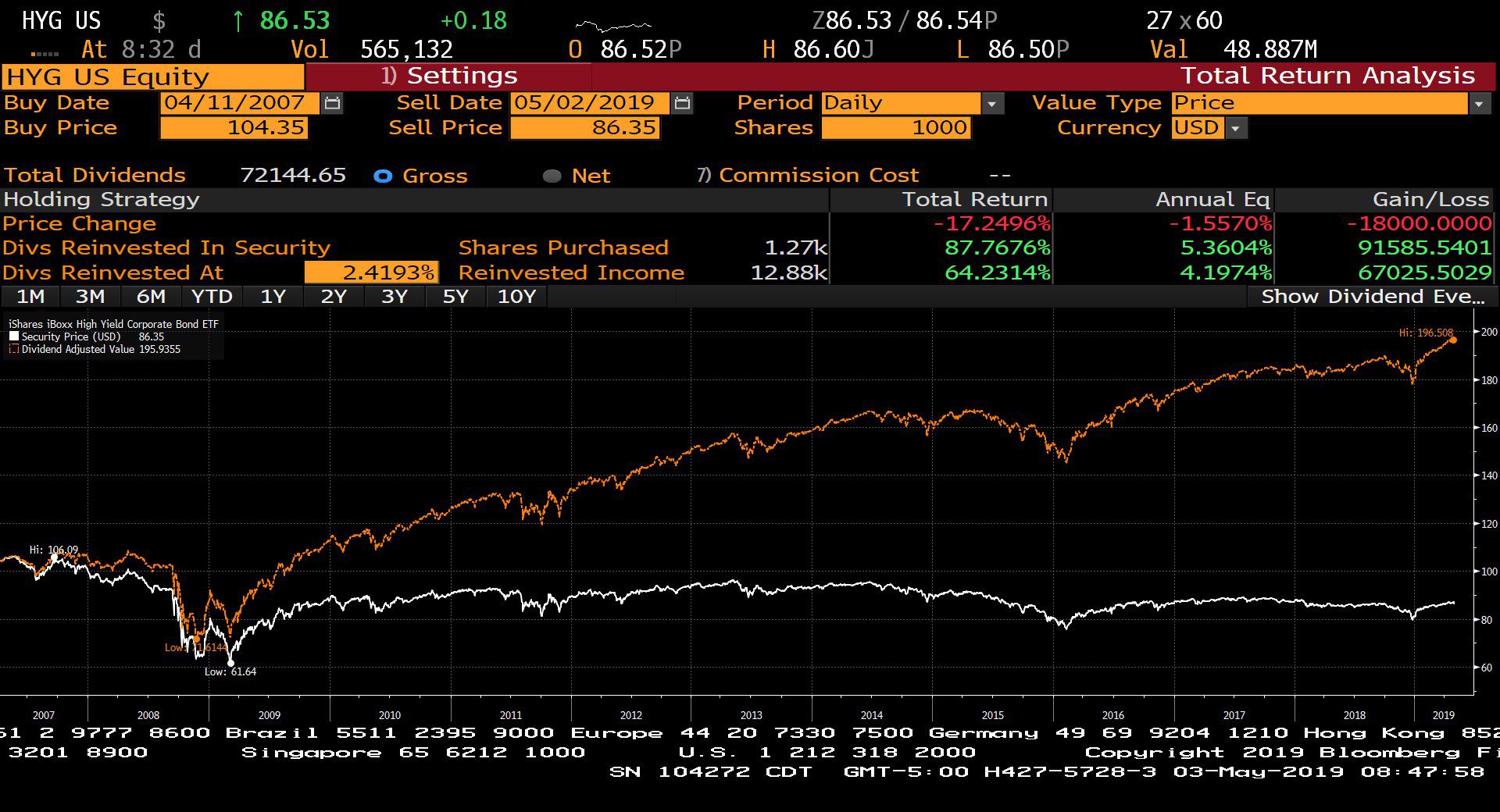This screenshot has height=812, width=1500.
Task: Click the Hi: 196.508 chart marker
Action: (1453, 340)
